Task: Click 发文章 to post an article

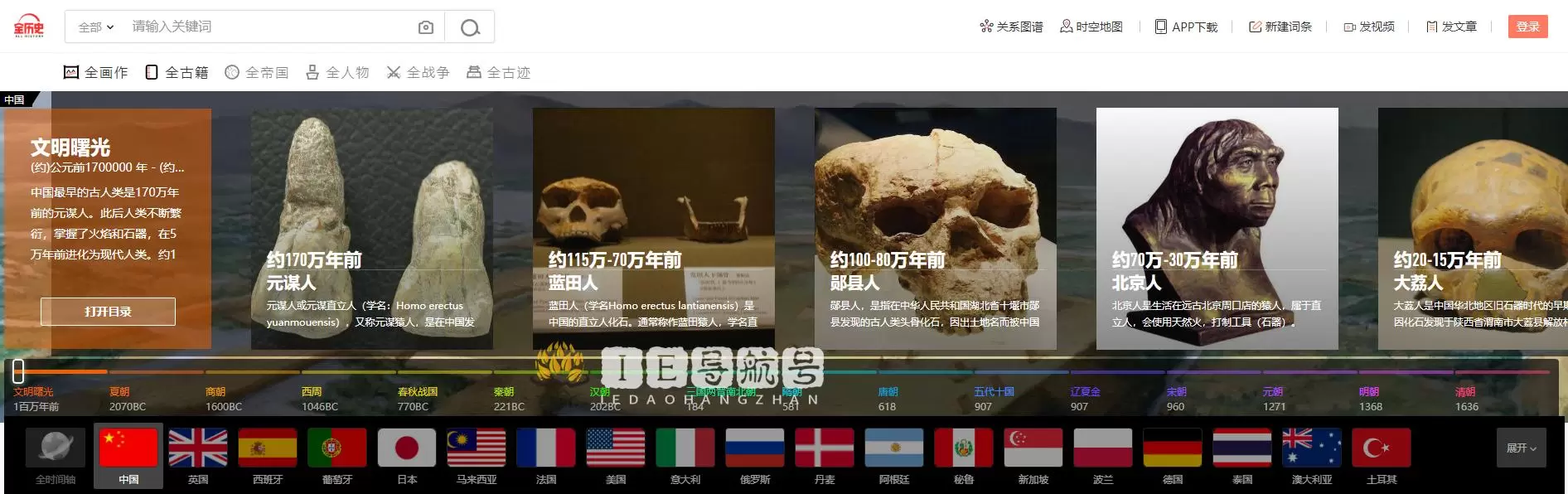Action: [x=1451, y=27]
